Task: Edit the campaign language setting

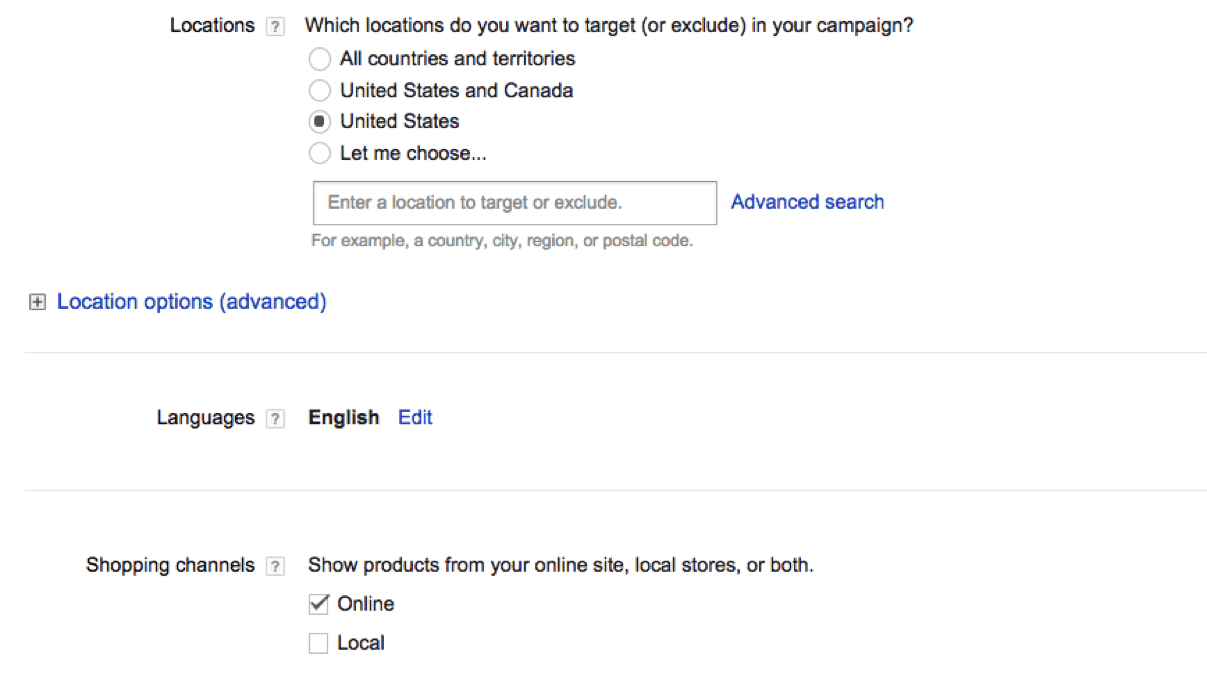Action: click(x=415, y=418)
